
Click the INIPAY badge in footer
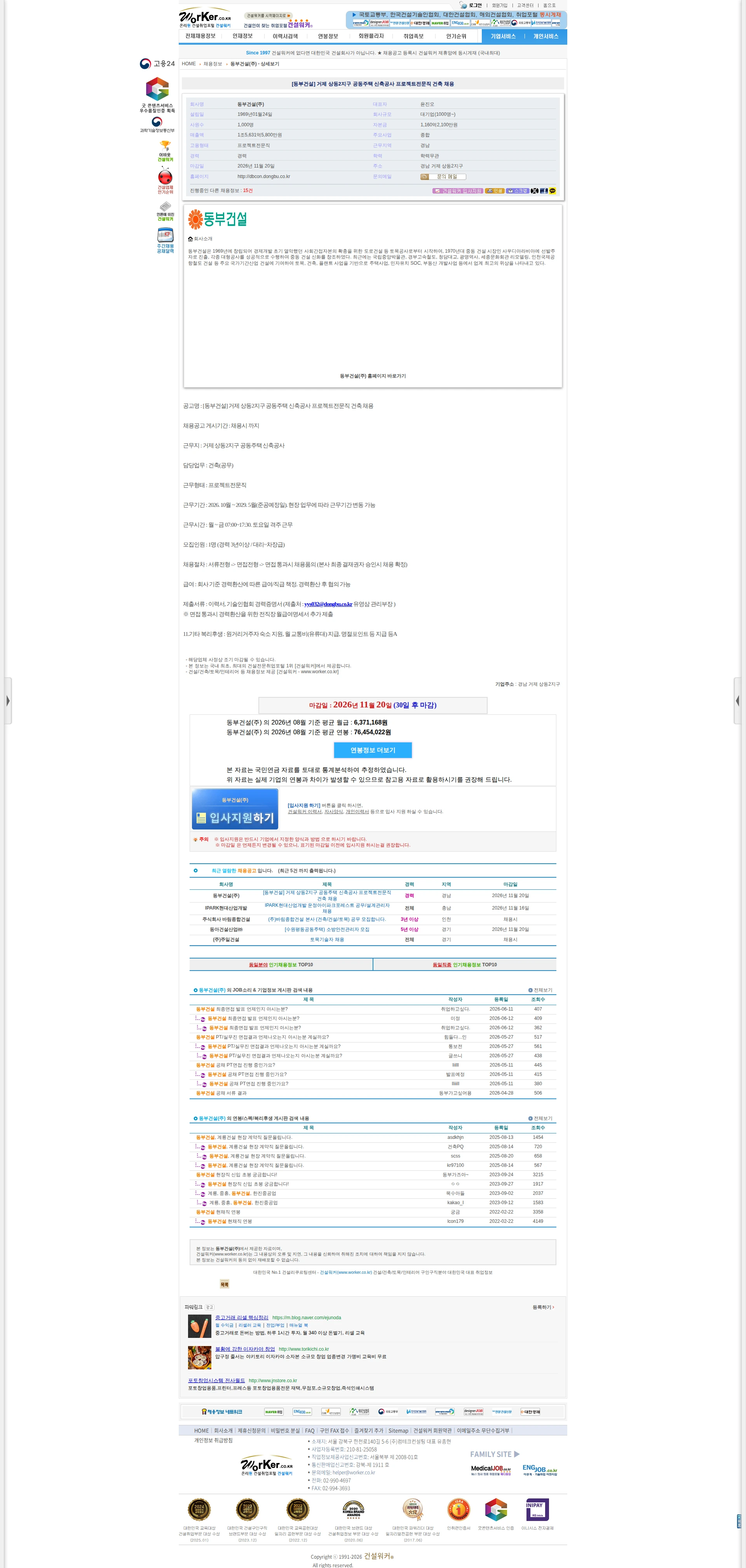coord(537,1510)
